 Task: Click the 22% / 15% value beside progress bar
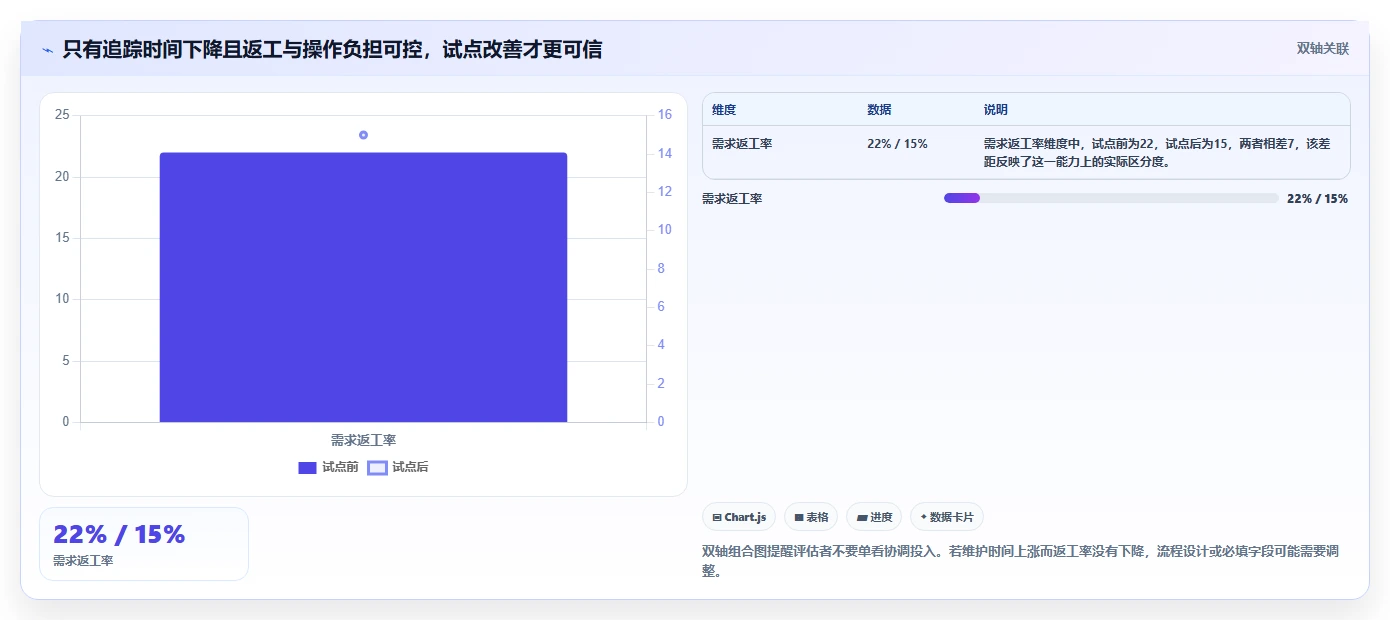[1317, 198]
